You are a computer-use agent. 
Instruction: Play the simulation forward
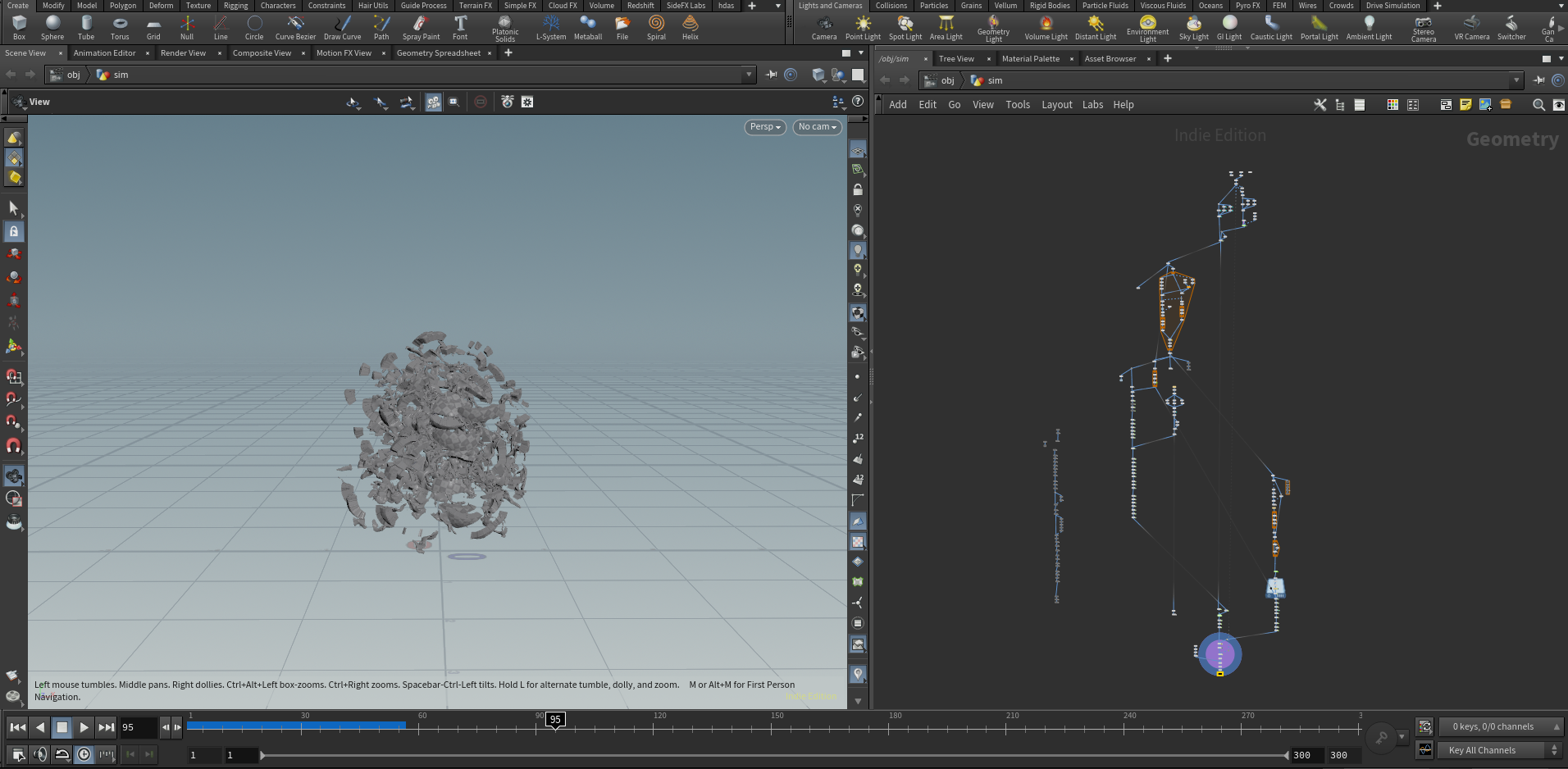click(x=84, y=727)
